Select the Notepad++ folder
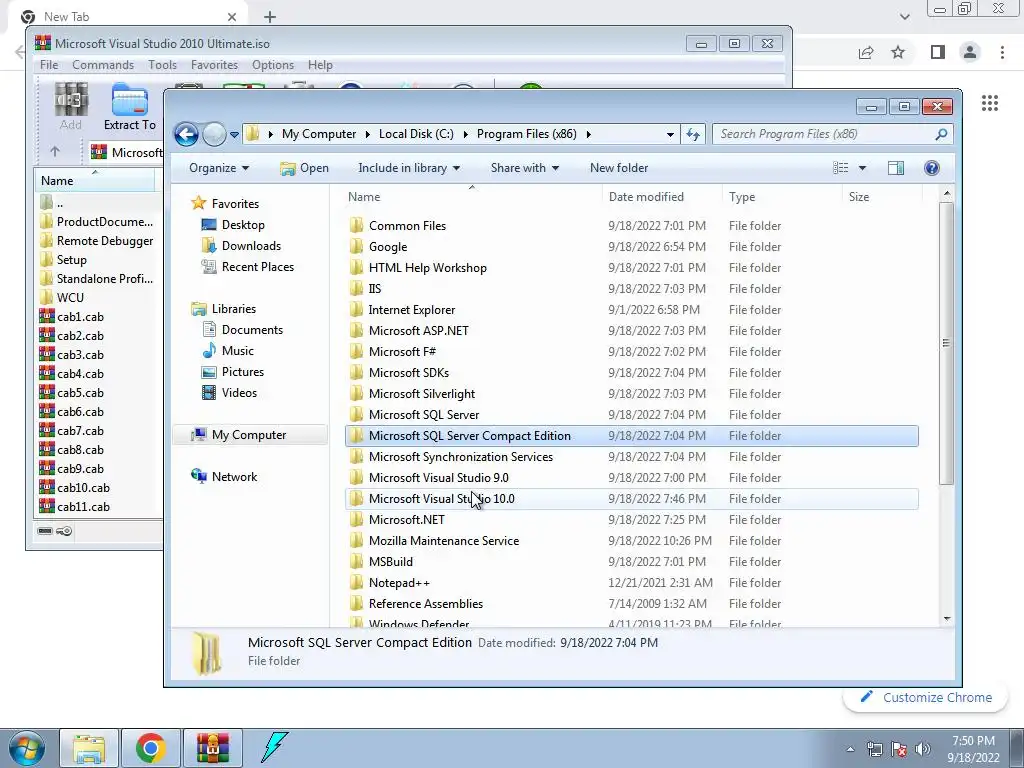Image resolution: width=1024 pixels, height=768 pixels. tap(632, 583)
